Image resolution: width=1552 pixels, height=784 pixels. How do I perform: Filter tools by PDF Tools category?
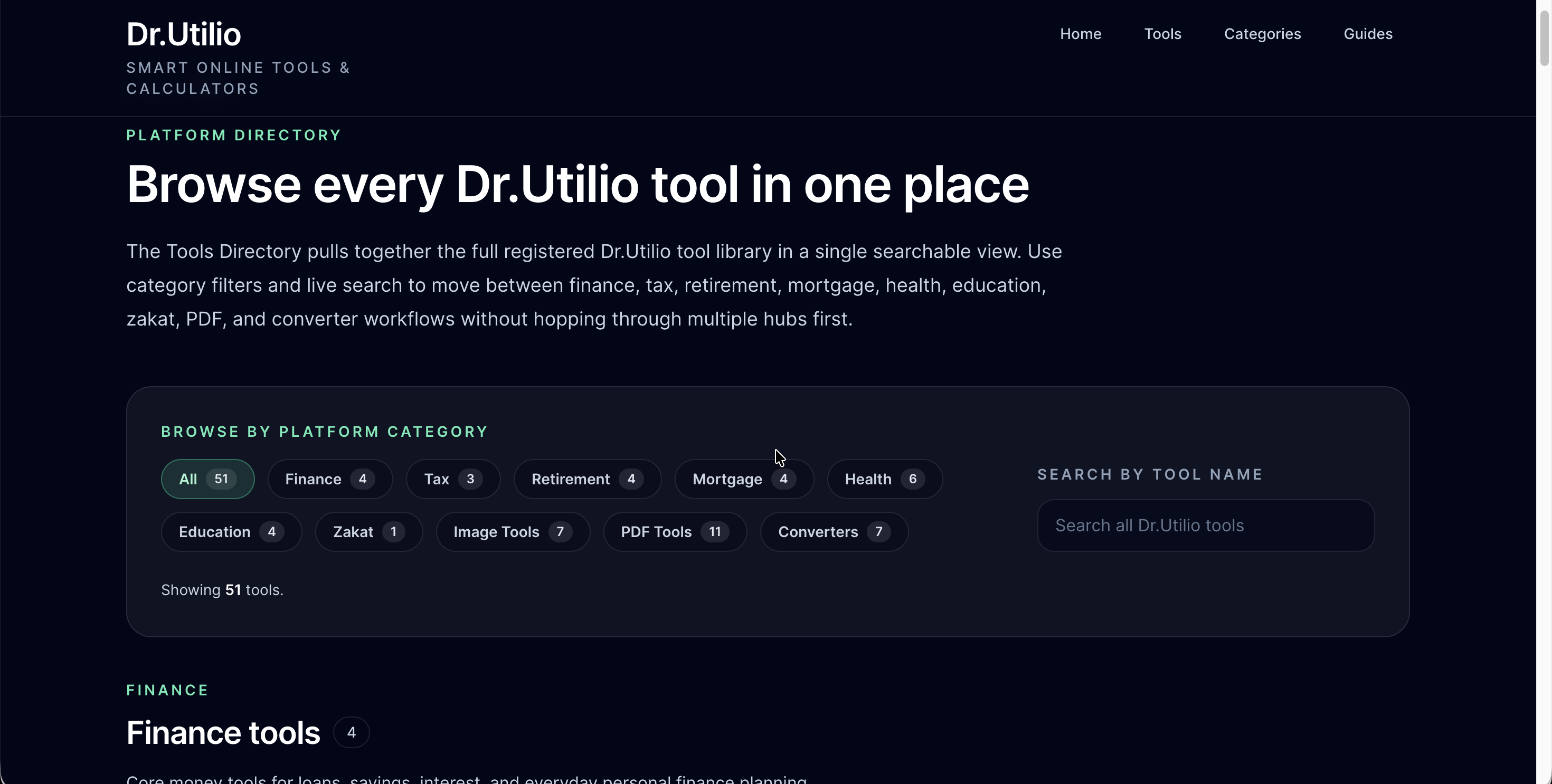point(674,532)
